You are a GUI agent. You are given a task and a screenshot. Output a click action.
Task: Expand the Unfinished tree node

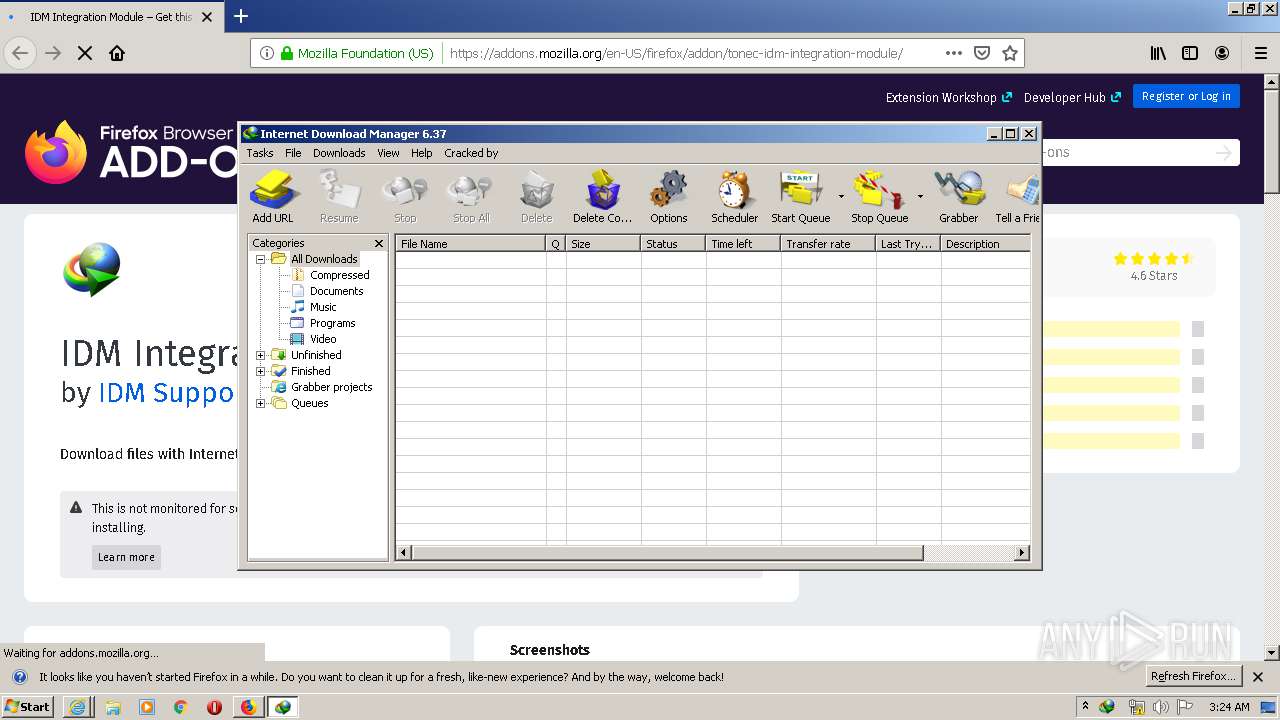click(261, 355)
